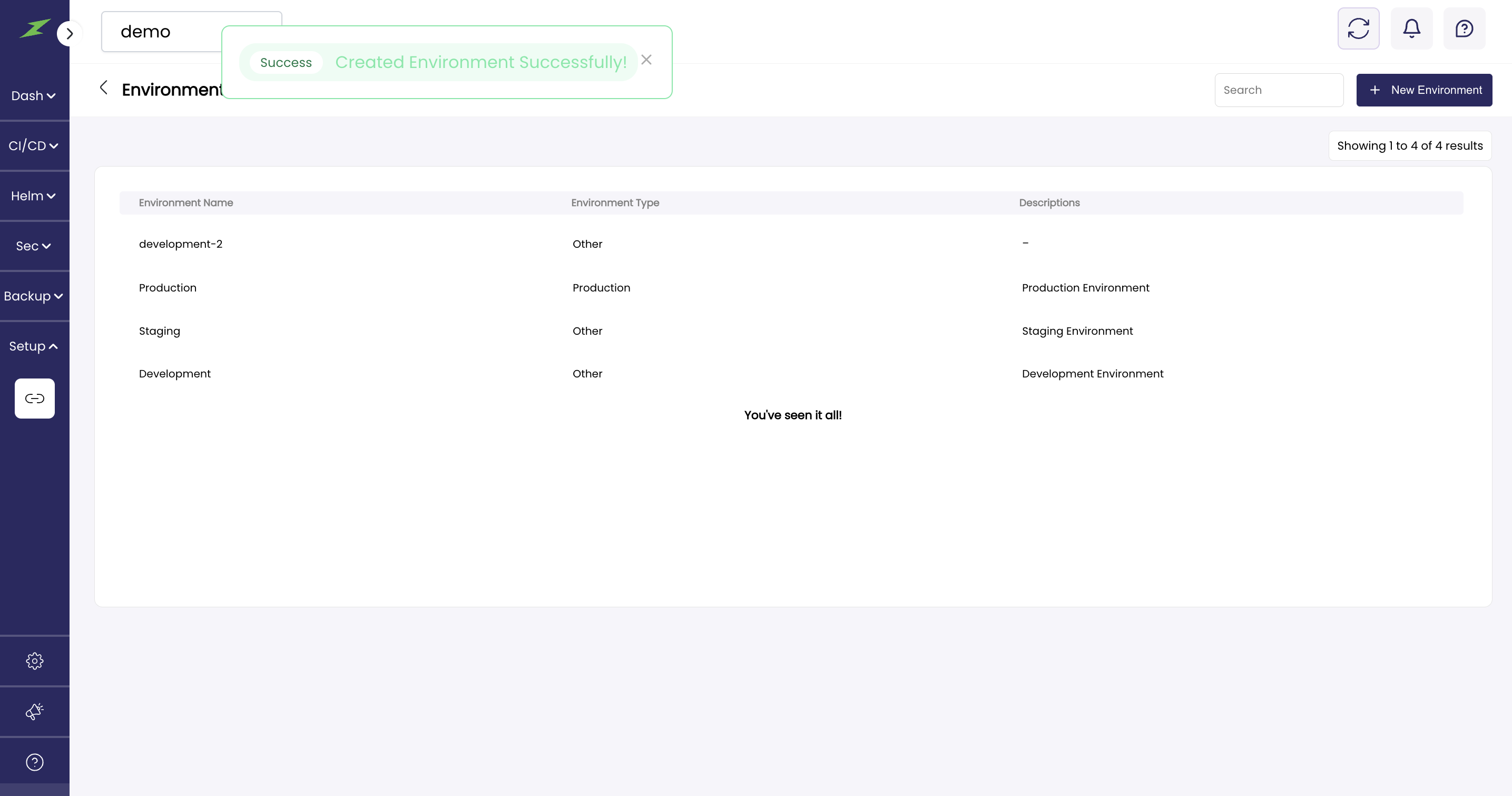
Task: Click the refresh sync icon in header
Action: tap(1358, 28)
